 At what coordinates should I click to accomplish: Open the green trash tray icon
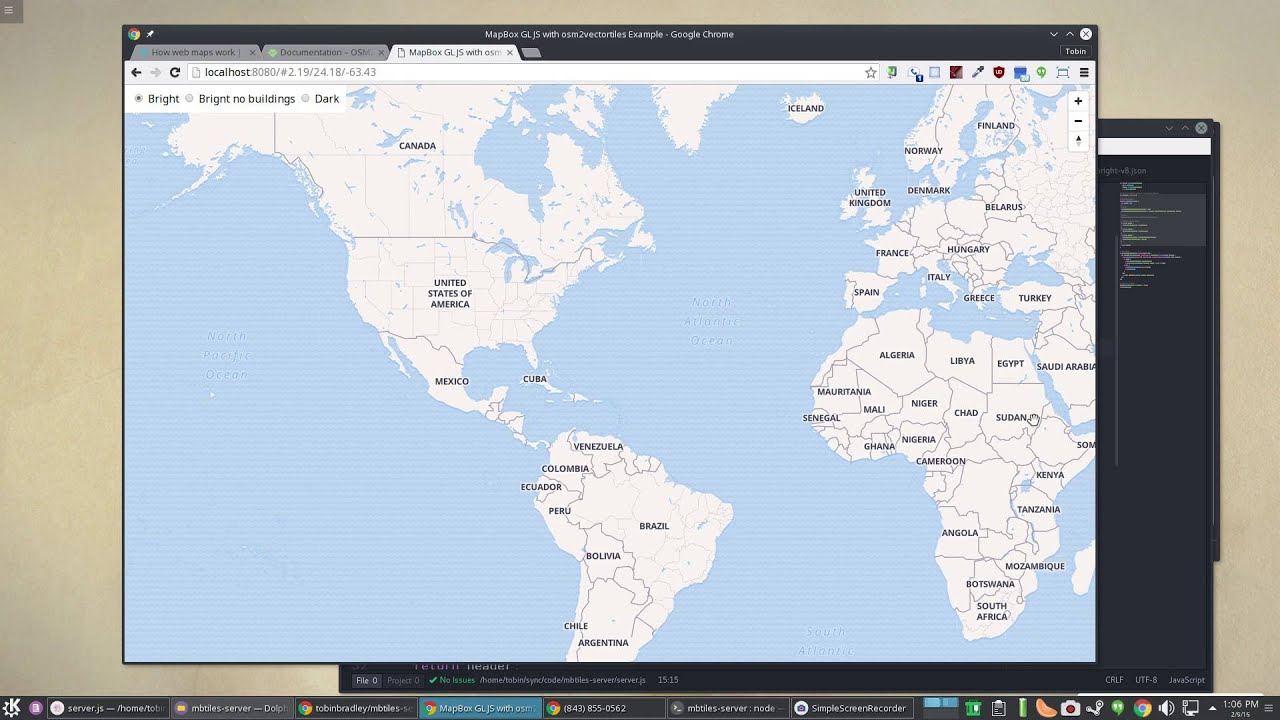click(973, 708)
